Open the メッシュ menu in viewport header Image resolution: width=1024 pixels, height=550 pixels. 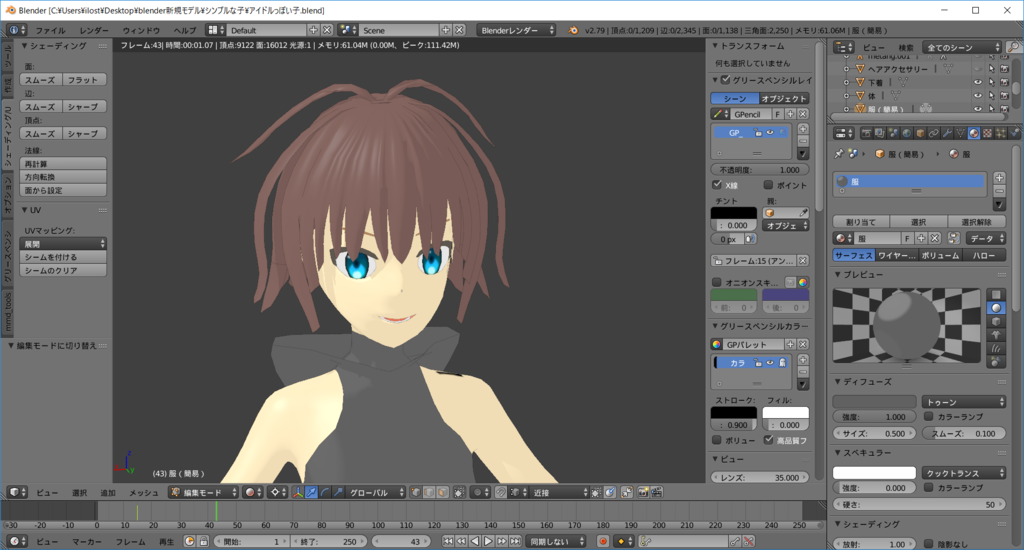click(143, 493)
